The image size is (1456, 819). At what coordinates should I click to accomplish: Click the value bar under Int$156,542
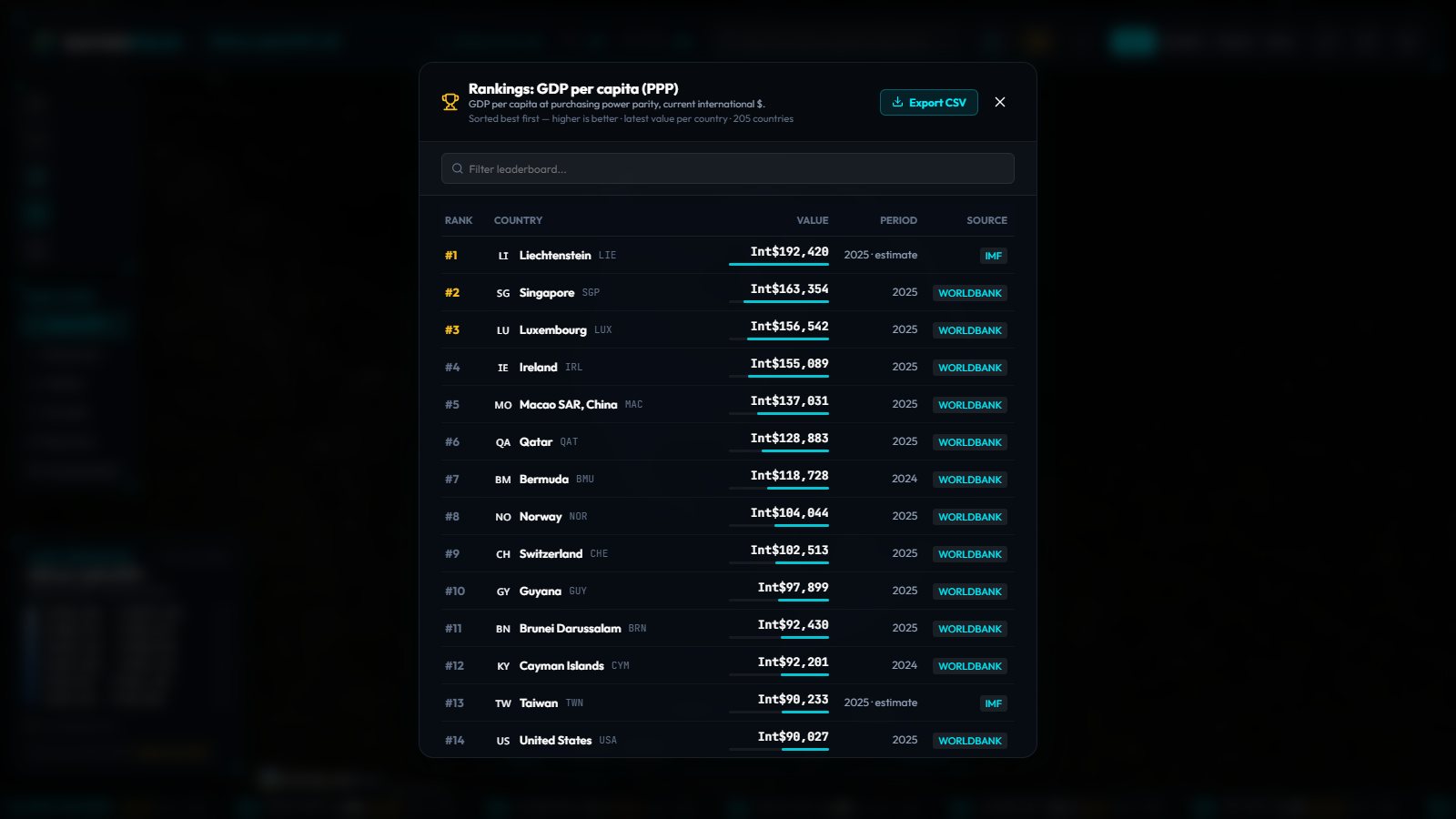pos(779,339)
